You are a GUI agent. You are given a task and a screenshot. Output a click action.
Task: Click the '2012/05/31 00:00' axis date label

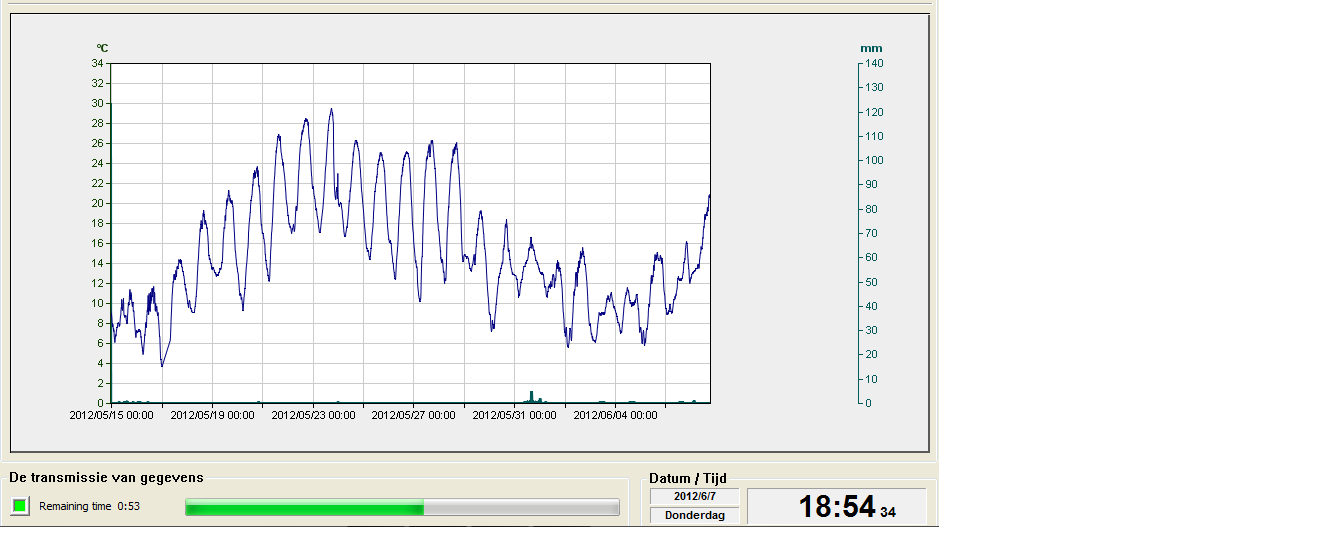514,415
